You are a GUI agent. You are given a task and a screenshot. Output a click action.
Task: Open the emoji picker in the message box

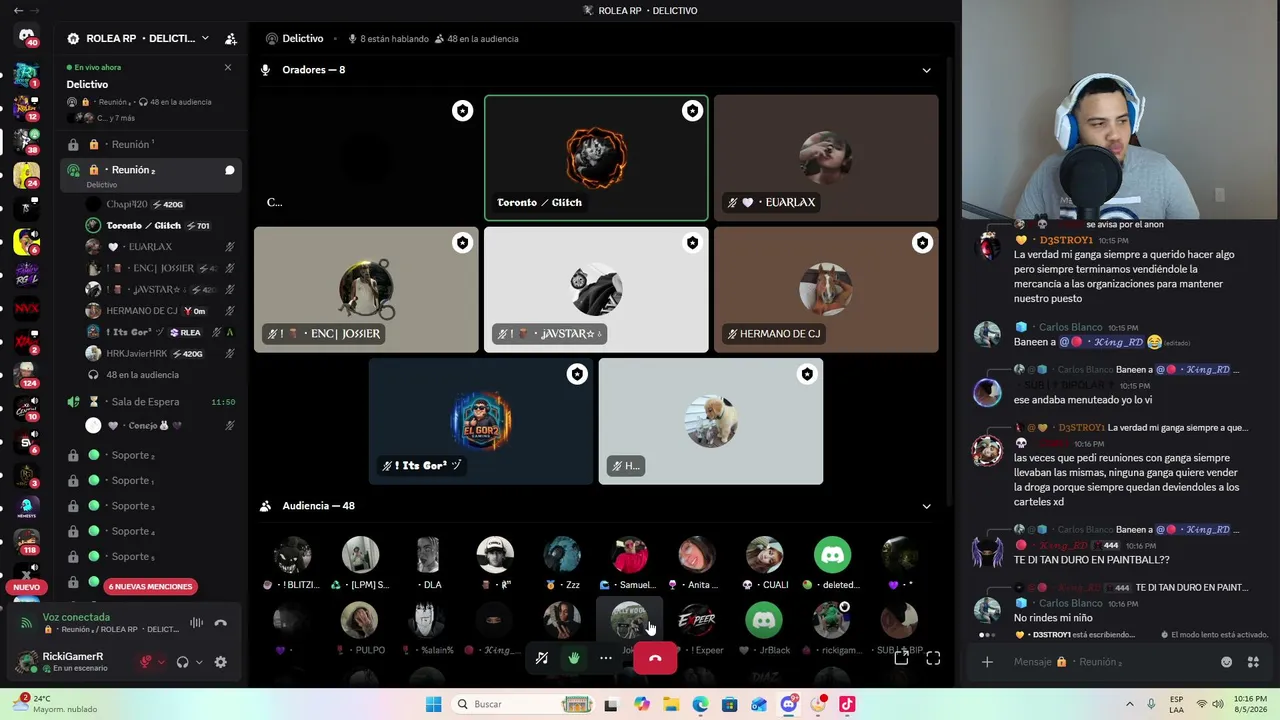click(1227, 662)
